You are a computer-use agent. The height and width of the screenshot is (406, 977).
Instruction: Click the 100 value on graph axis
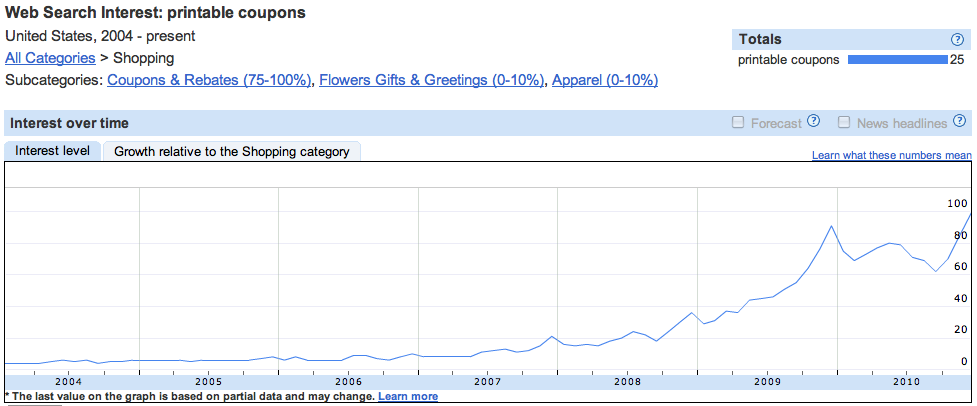tap(957, 204)
